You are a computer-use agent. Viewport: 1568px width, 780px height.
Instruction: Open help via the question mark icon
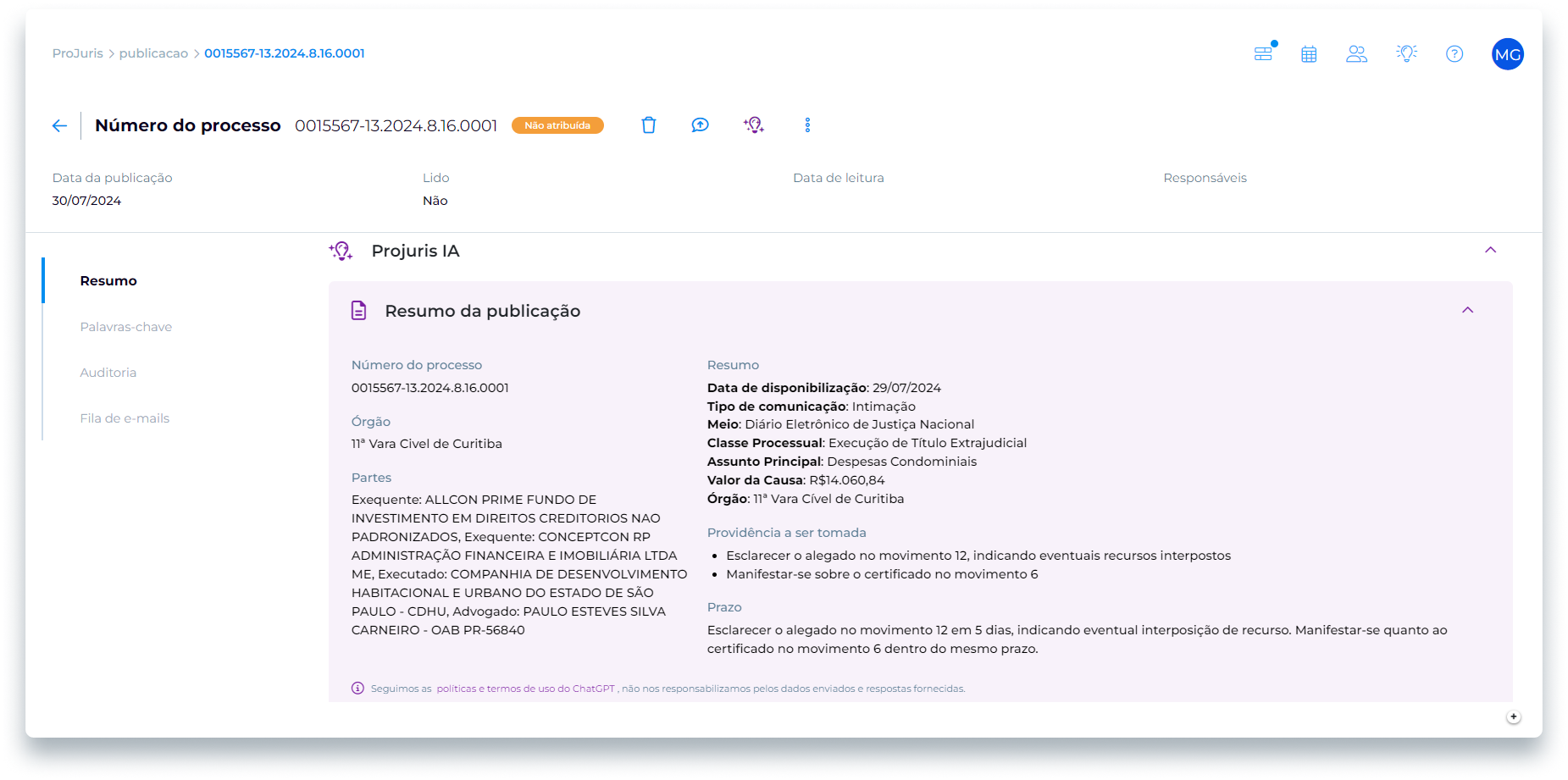click(x=1454, y=53)
